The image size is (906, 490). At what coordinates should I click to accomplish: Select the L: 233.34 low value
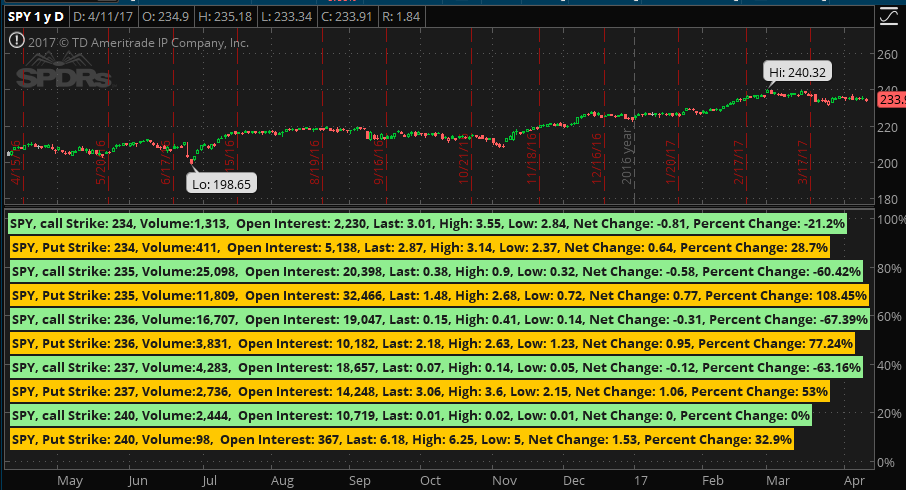pos(287,17)
